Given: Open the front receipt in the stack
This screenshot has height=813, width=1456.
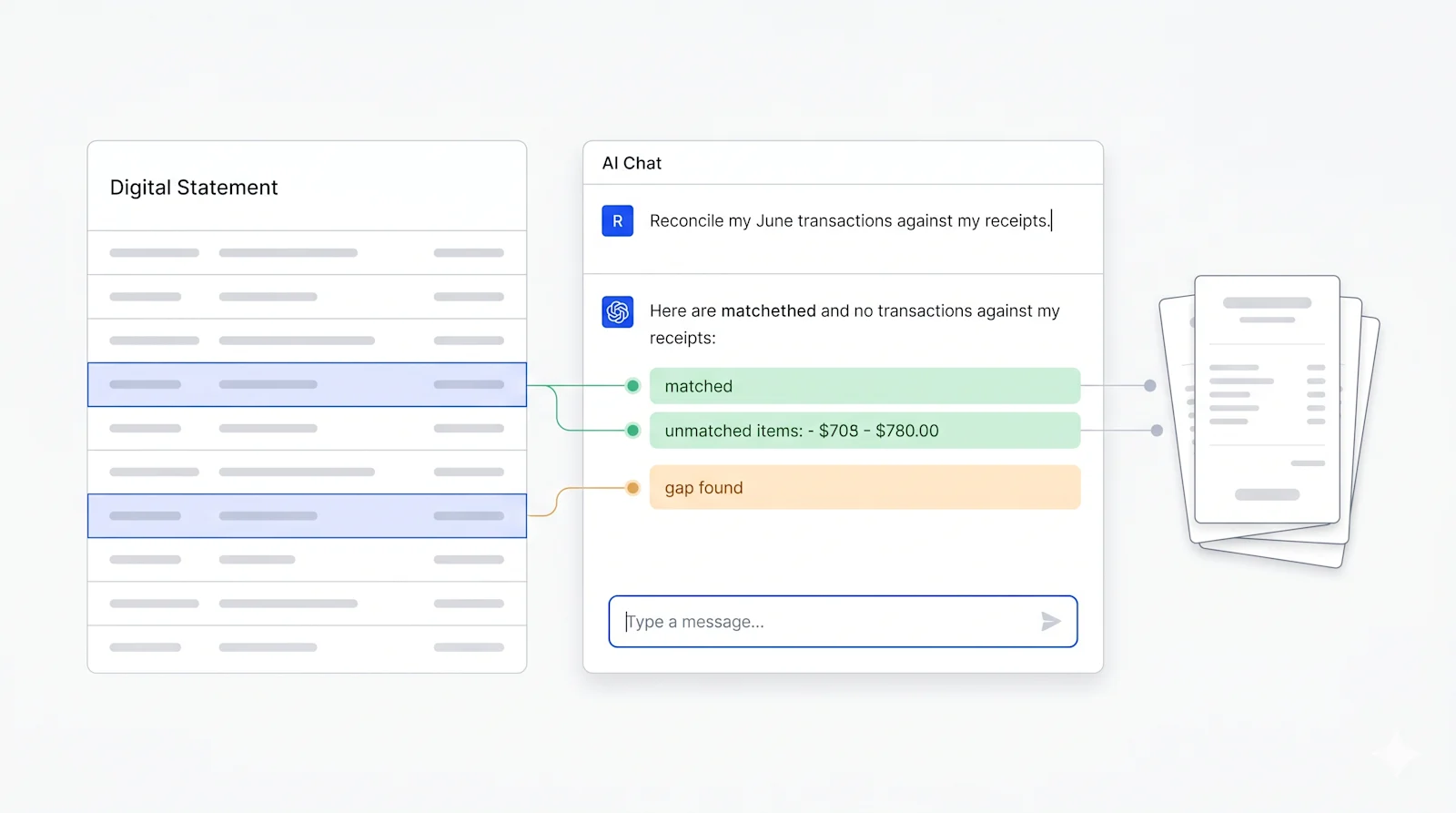Looking at the screenshot, I should coord(1267,400).
